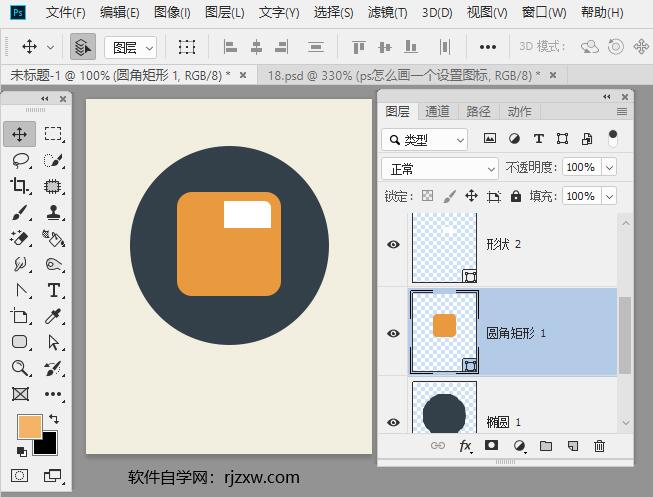Image resolution: width=653 pixels, height=497 pixels.
Task: Select the Eraser tool
Action: 20,238
